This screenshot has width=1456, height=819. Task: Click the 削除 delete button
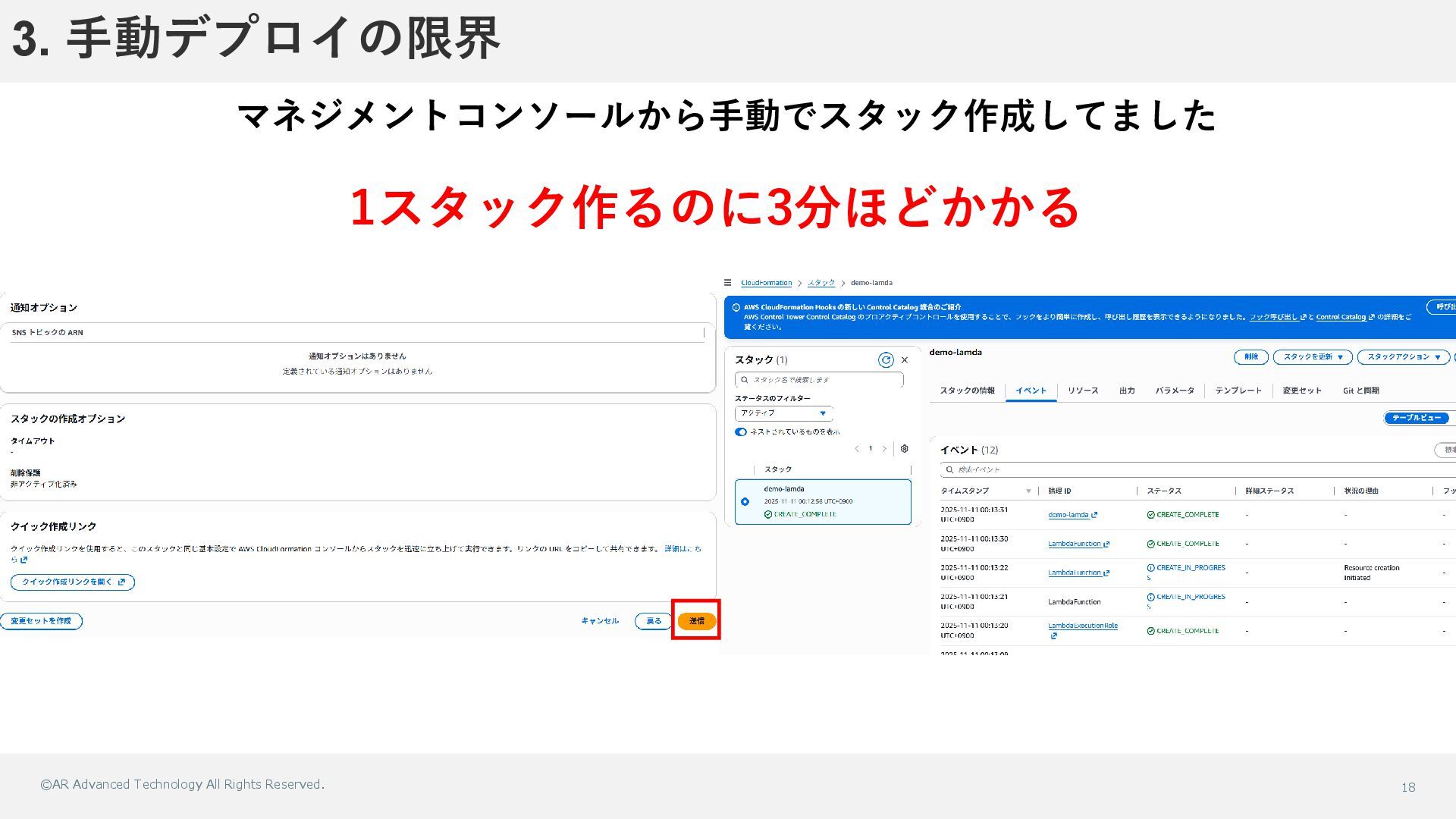[1250, 357]
